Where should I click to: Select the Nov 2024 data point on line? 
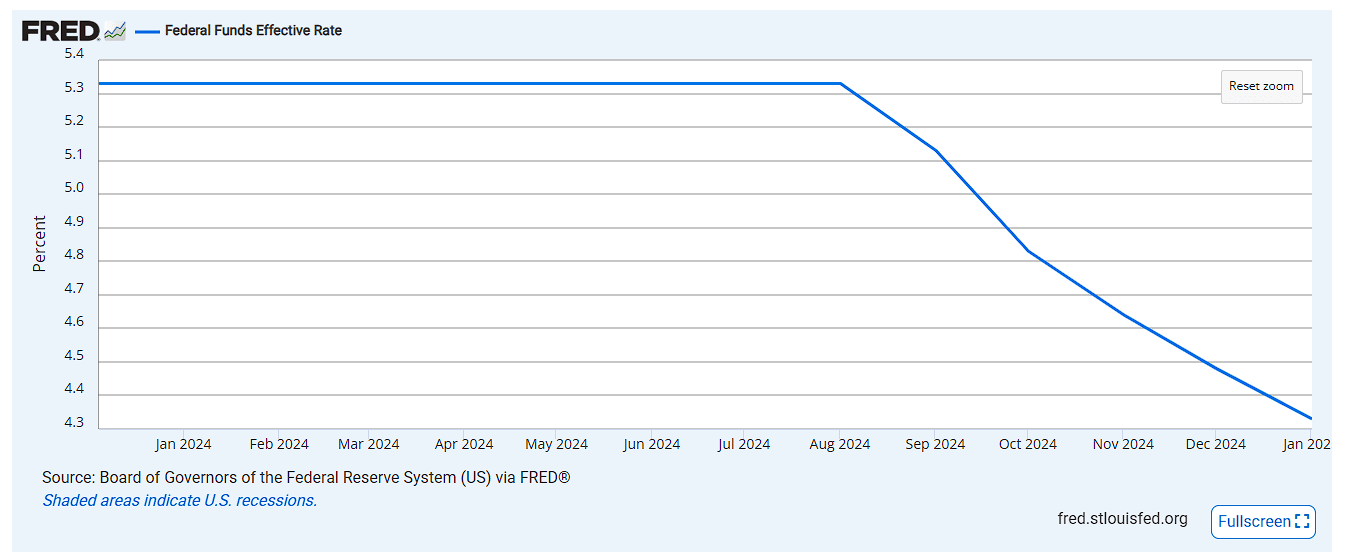1124,316
